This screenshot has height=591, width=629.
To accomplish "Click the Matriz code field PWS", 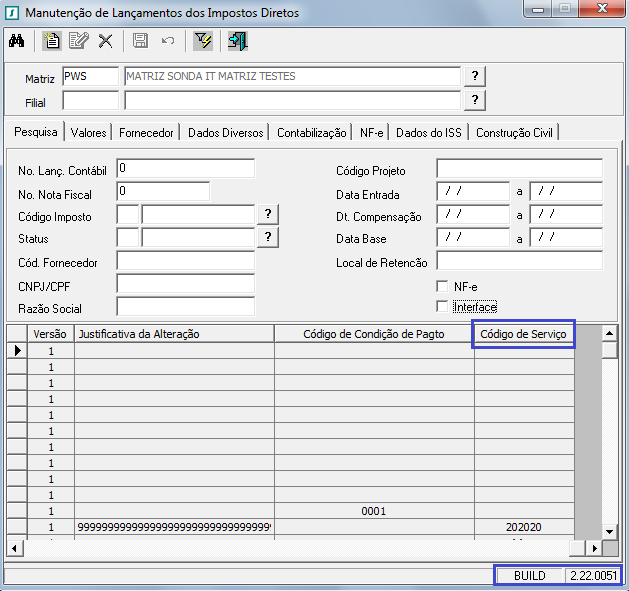I will (91, 76).
